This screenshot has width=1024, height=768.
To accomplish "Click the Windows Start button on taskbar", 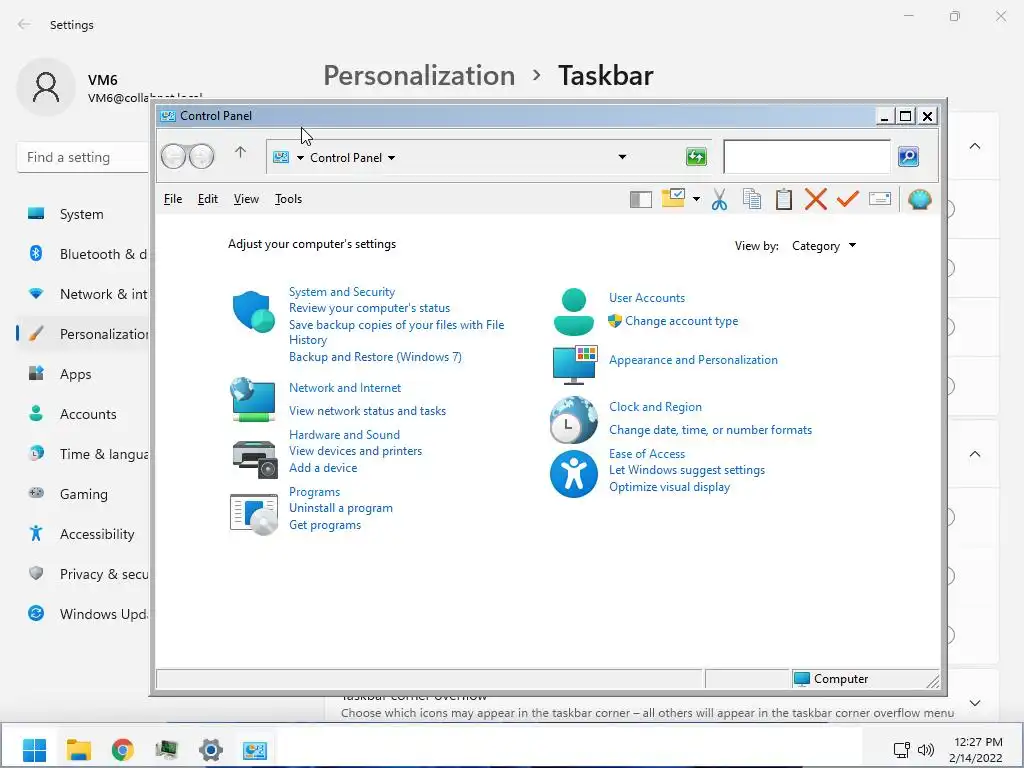I will (34, 750).
